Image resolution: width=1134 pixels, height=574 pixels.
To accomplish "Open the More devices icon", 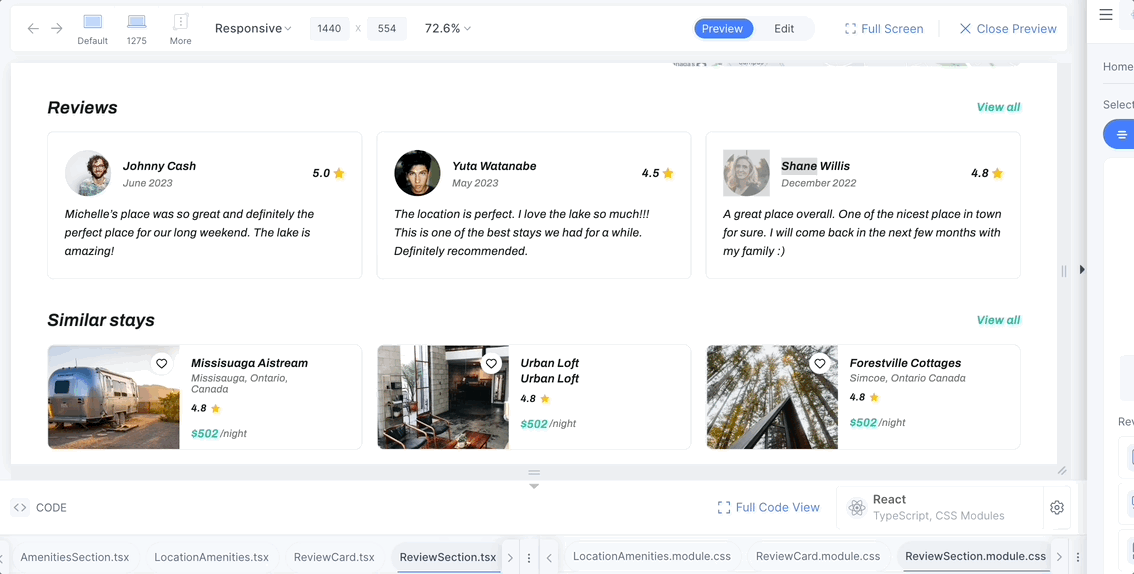I will 181,22.
